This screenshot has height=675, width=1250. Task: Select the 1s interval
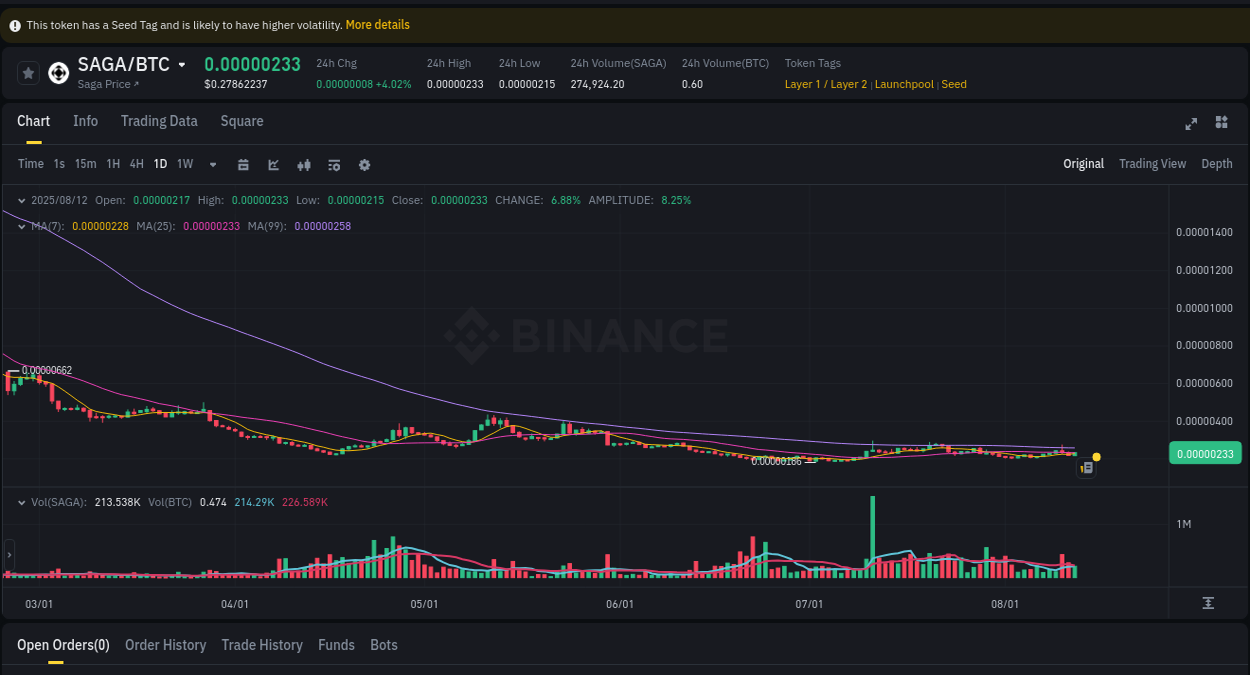[59, 164]
